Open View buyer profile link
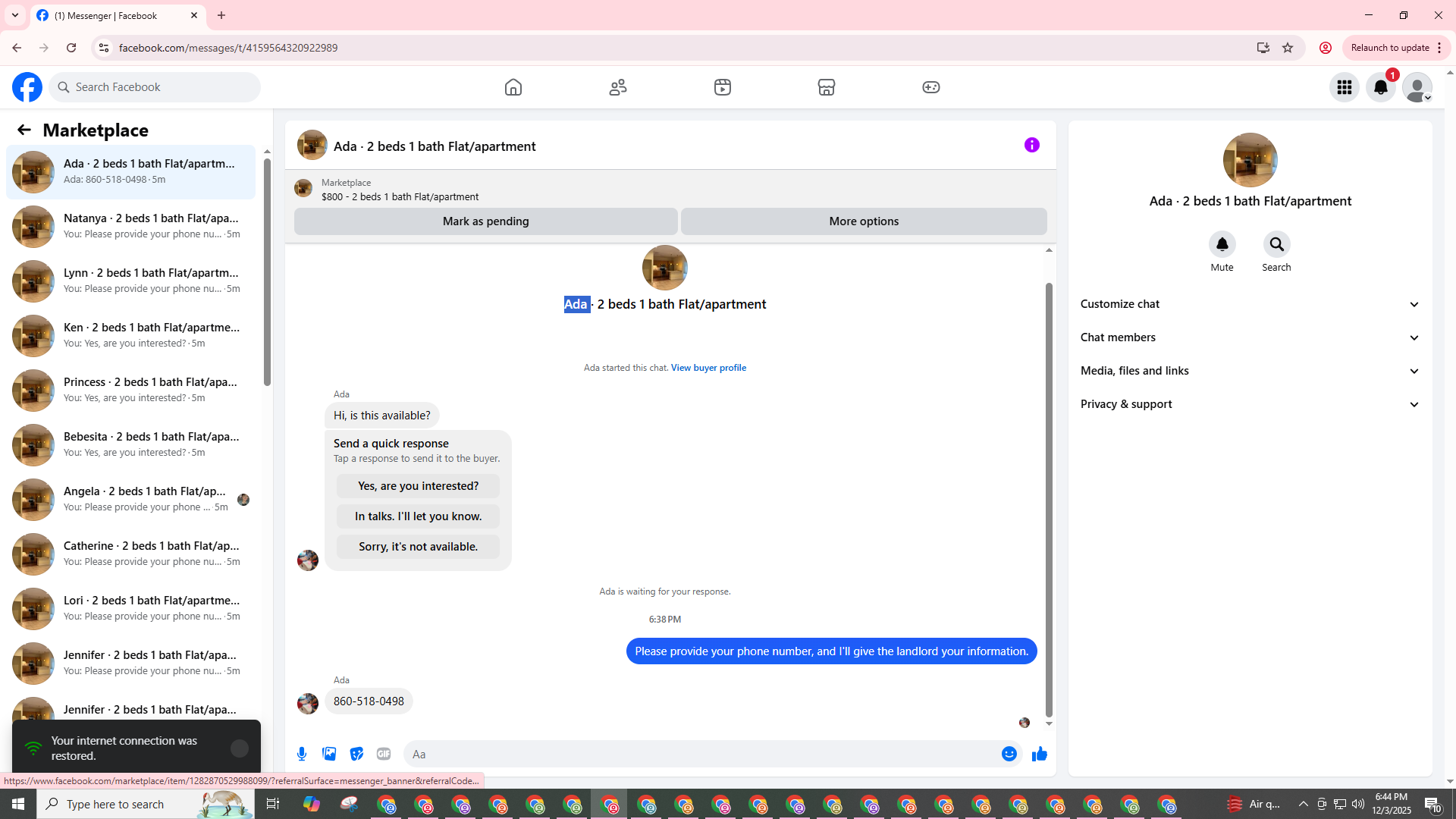This screenshot has height=819, width=1456. pyautogui.click(x=708, y=368)
